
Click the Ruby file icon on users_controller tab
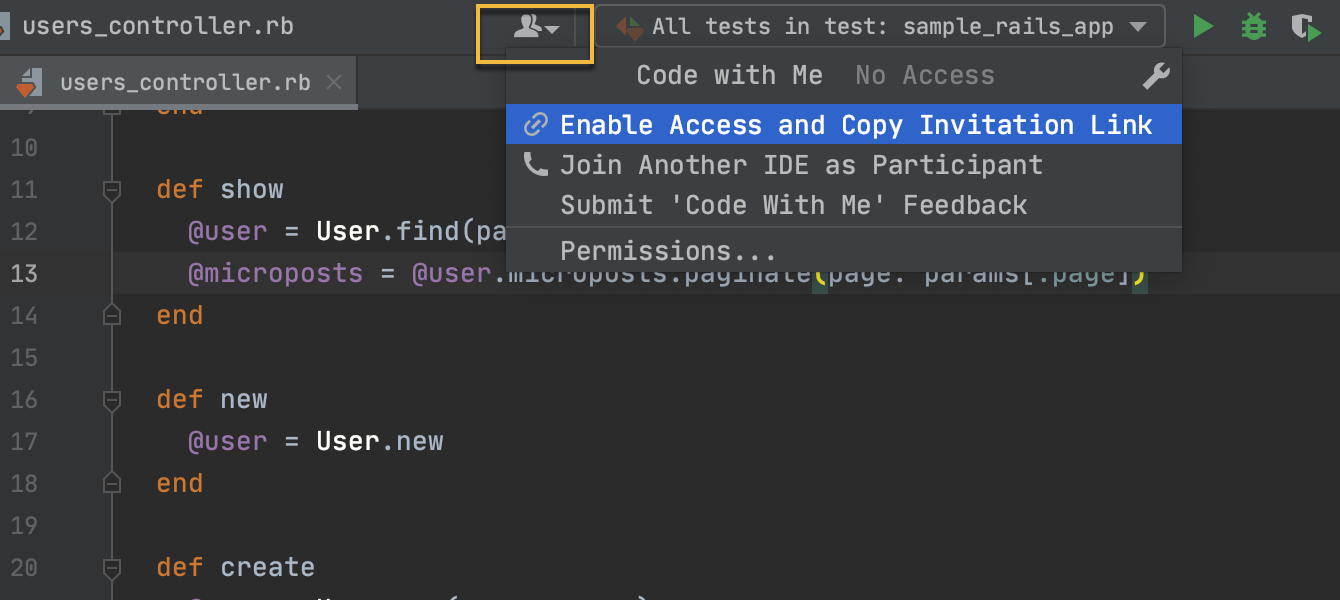click(x=29, y=83)
